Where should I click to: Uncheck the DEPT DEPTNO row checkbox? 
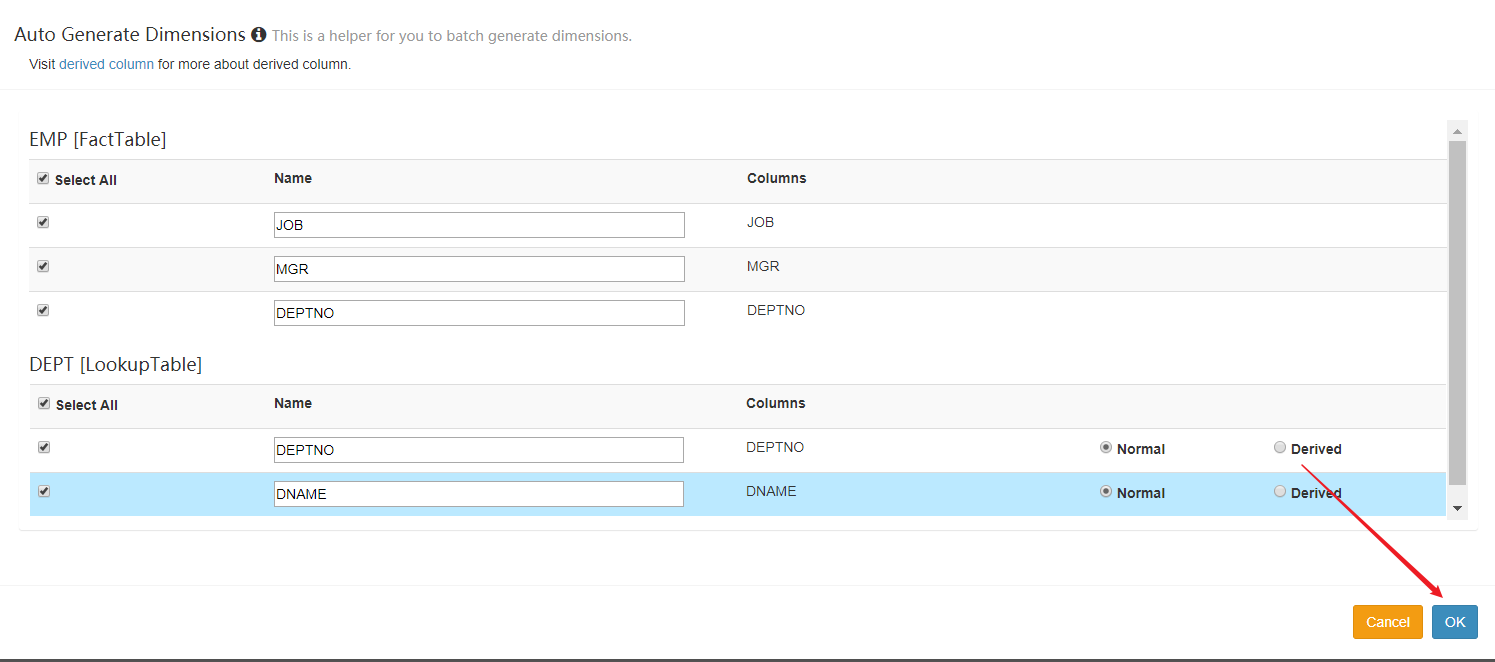point(43,448)
